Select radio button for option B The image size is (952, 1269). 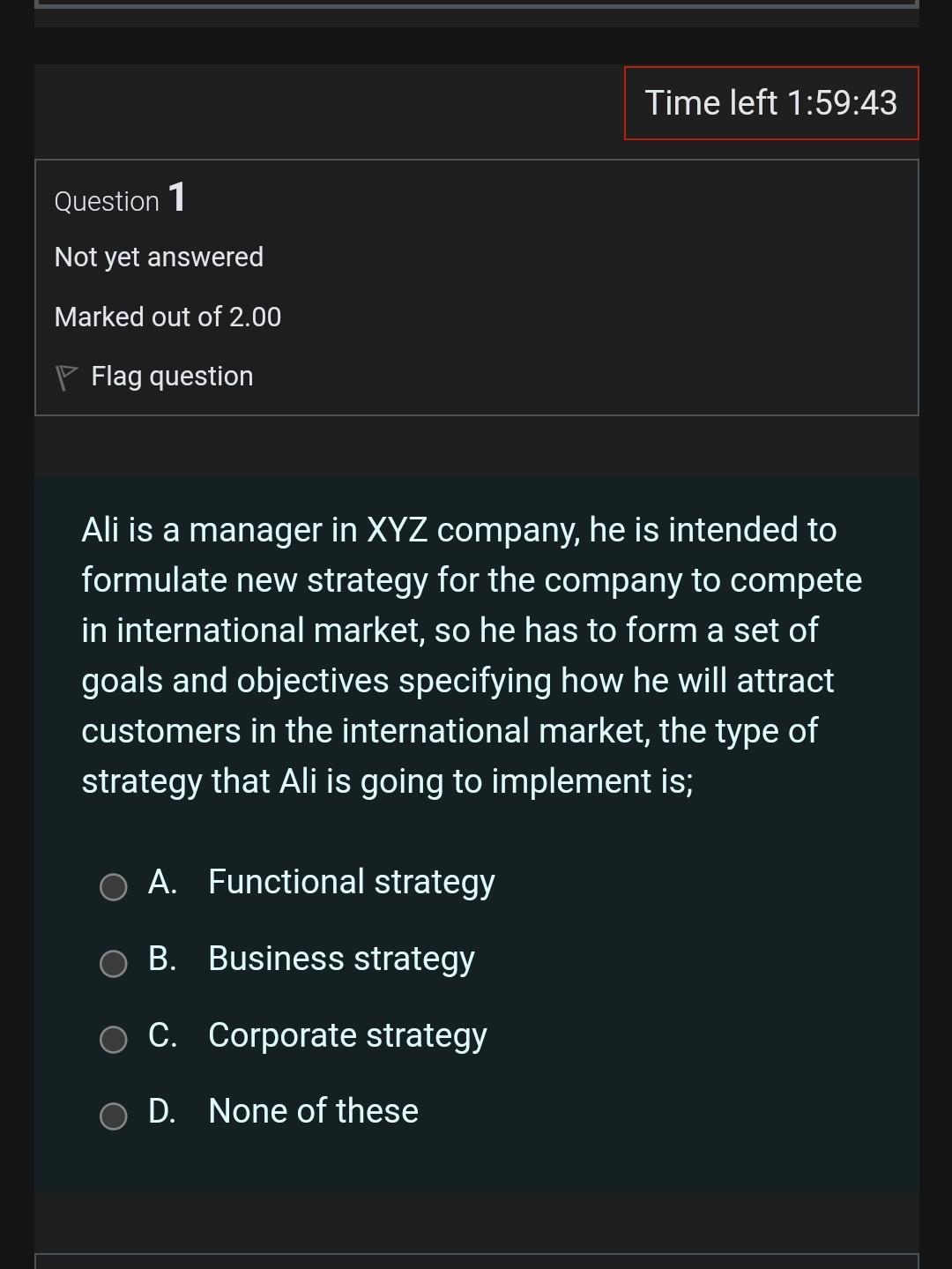113,963
